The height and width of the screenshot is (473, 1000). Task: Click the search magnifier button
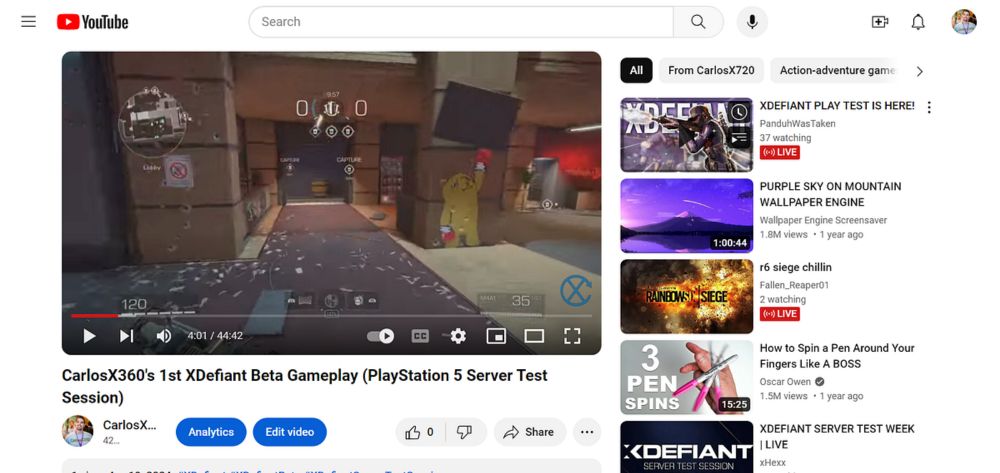coord(698,22)
